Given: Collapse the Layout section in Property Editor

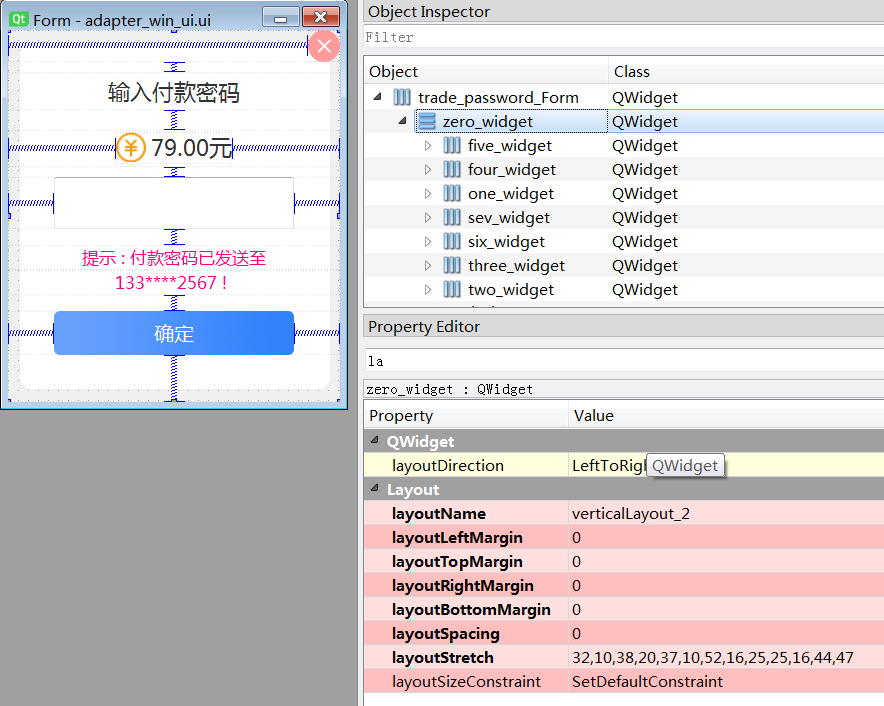Looking at the screenshot, I should (376, 489).
